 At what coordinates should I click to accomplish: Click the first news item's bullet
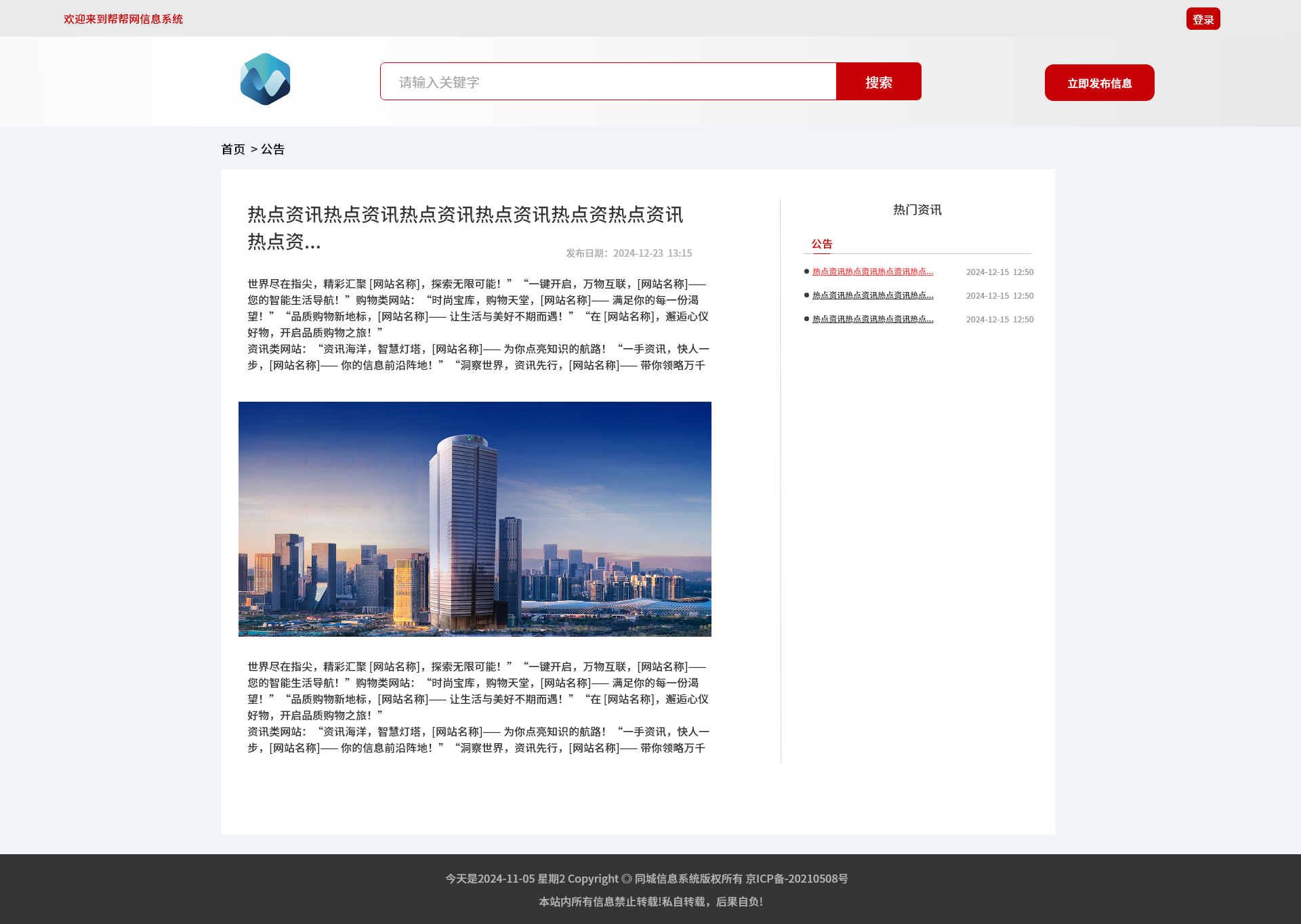tap(806, 272)
